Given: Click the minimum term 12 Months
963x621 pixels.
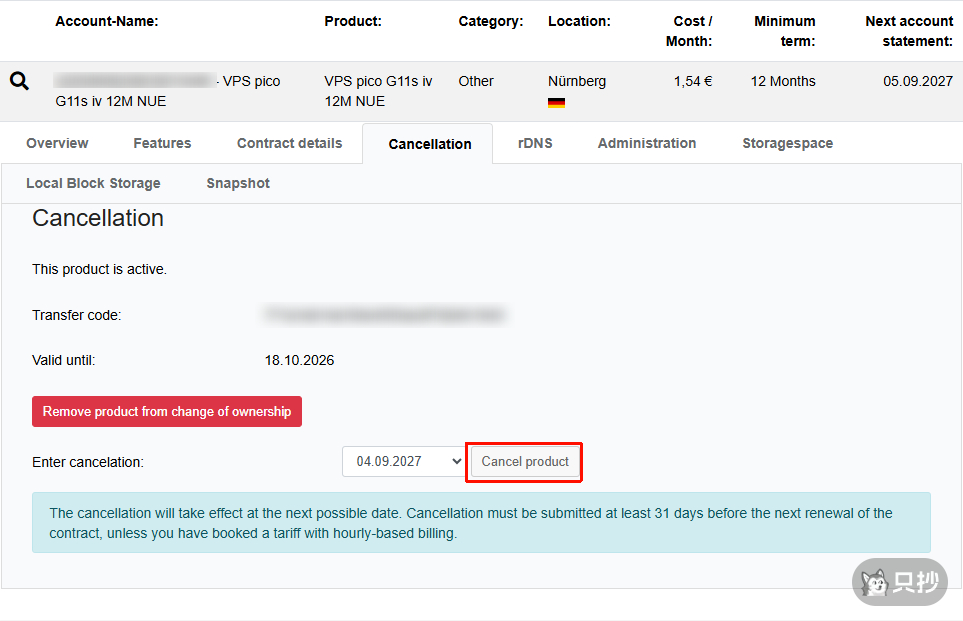Looking at the screenshot, I should tap(783, 81).
